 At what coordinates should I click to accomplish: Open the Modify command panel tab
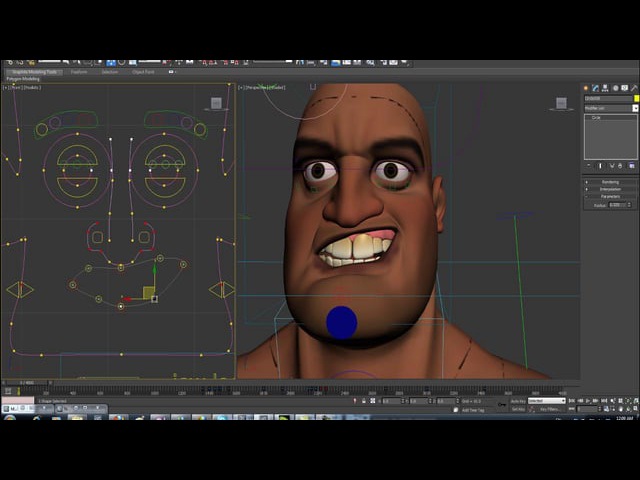[x=596, y=88]
